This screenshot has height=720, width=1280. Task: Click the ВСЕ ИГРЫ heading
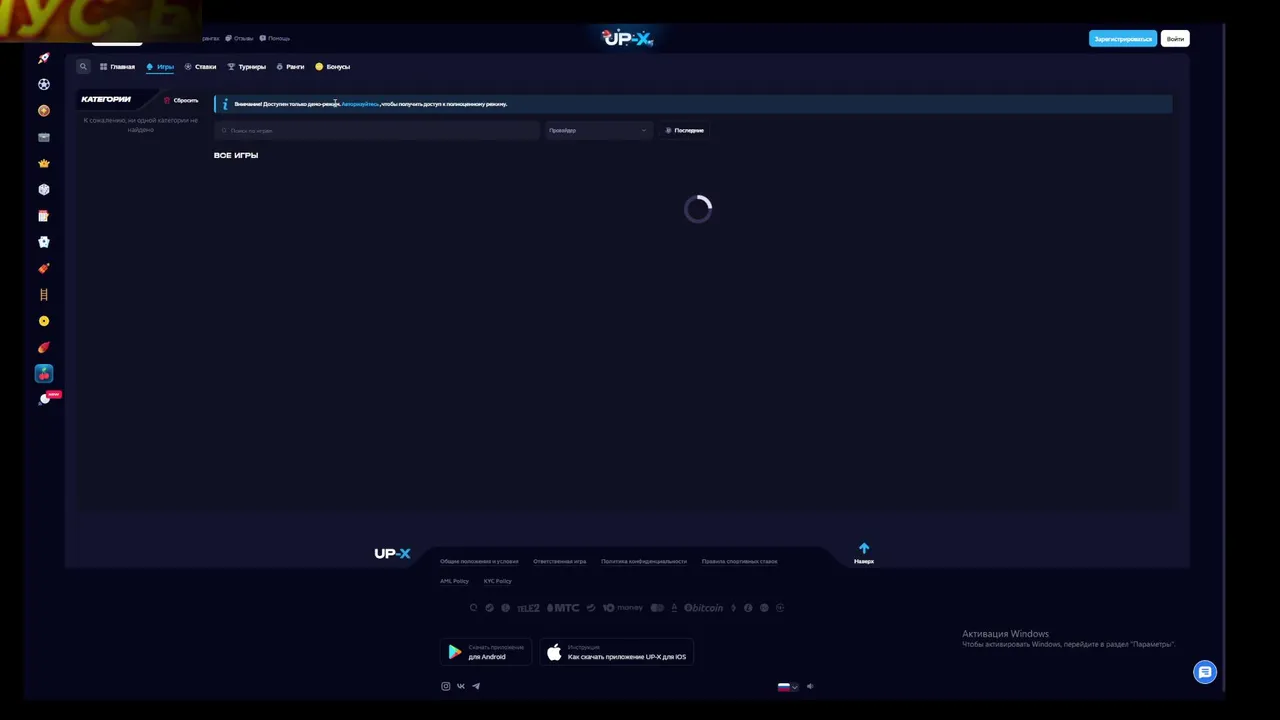(x=236, y=155)
